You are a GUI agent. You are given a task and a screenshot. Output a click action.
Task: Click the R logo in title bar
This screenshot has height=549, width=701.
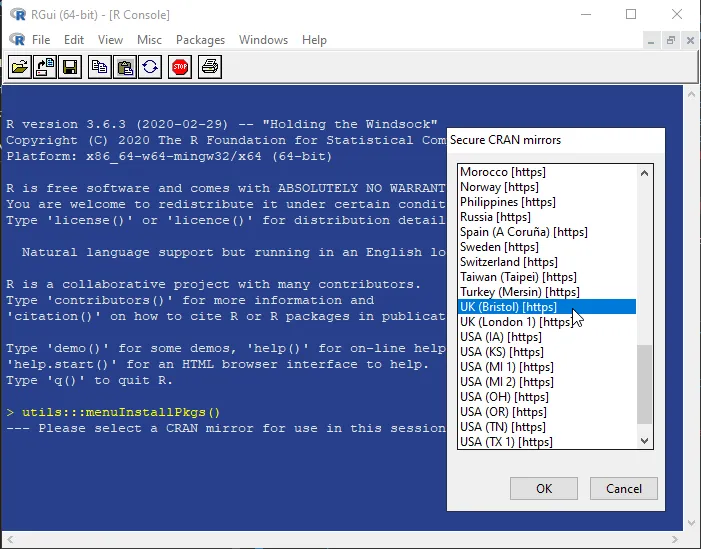tap(18, 14)
